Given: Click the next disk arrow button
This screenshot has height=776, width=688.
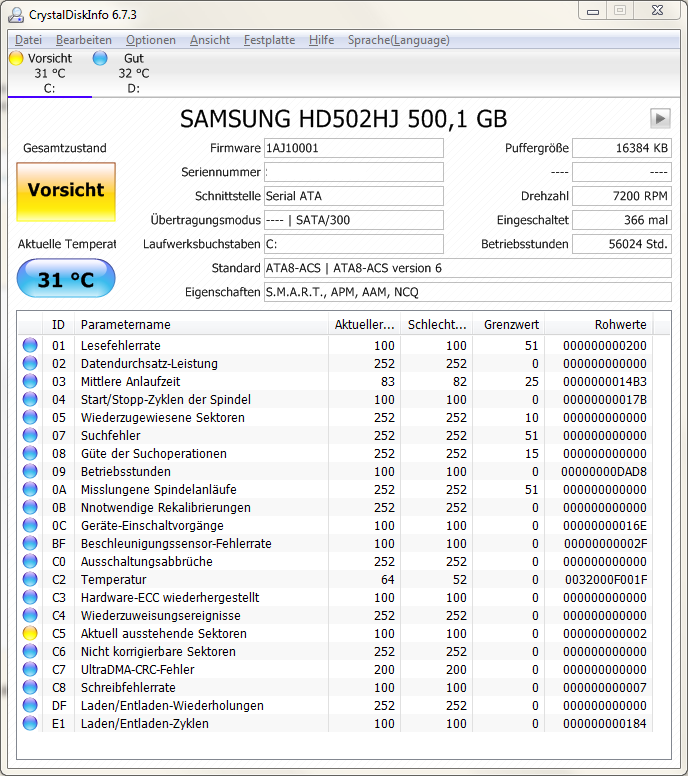Looking at the screenshot, I should point(660,119).
